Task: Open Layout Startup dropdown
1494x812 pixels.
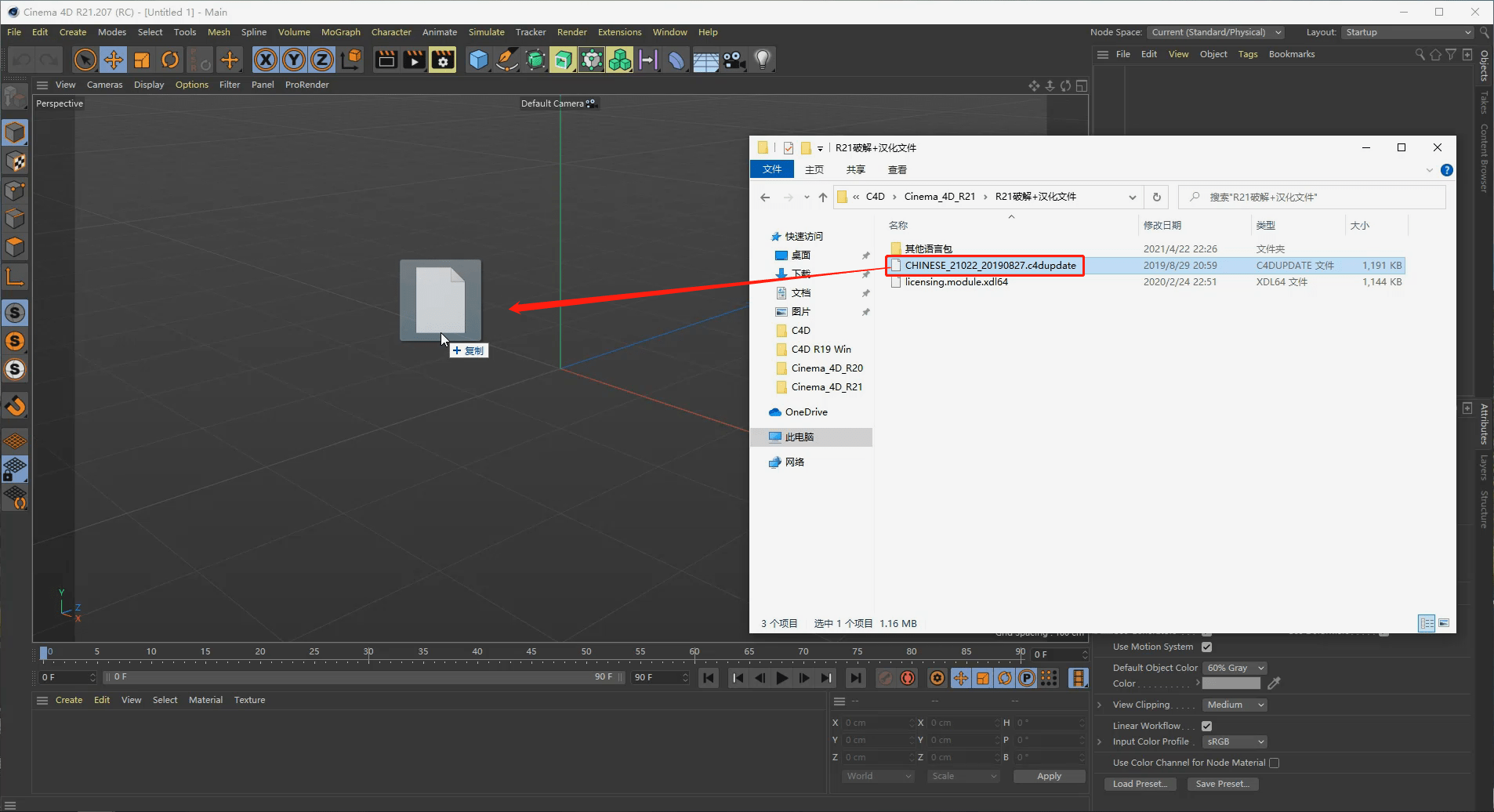Action: [1408, 32]
